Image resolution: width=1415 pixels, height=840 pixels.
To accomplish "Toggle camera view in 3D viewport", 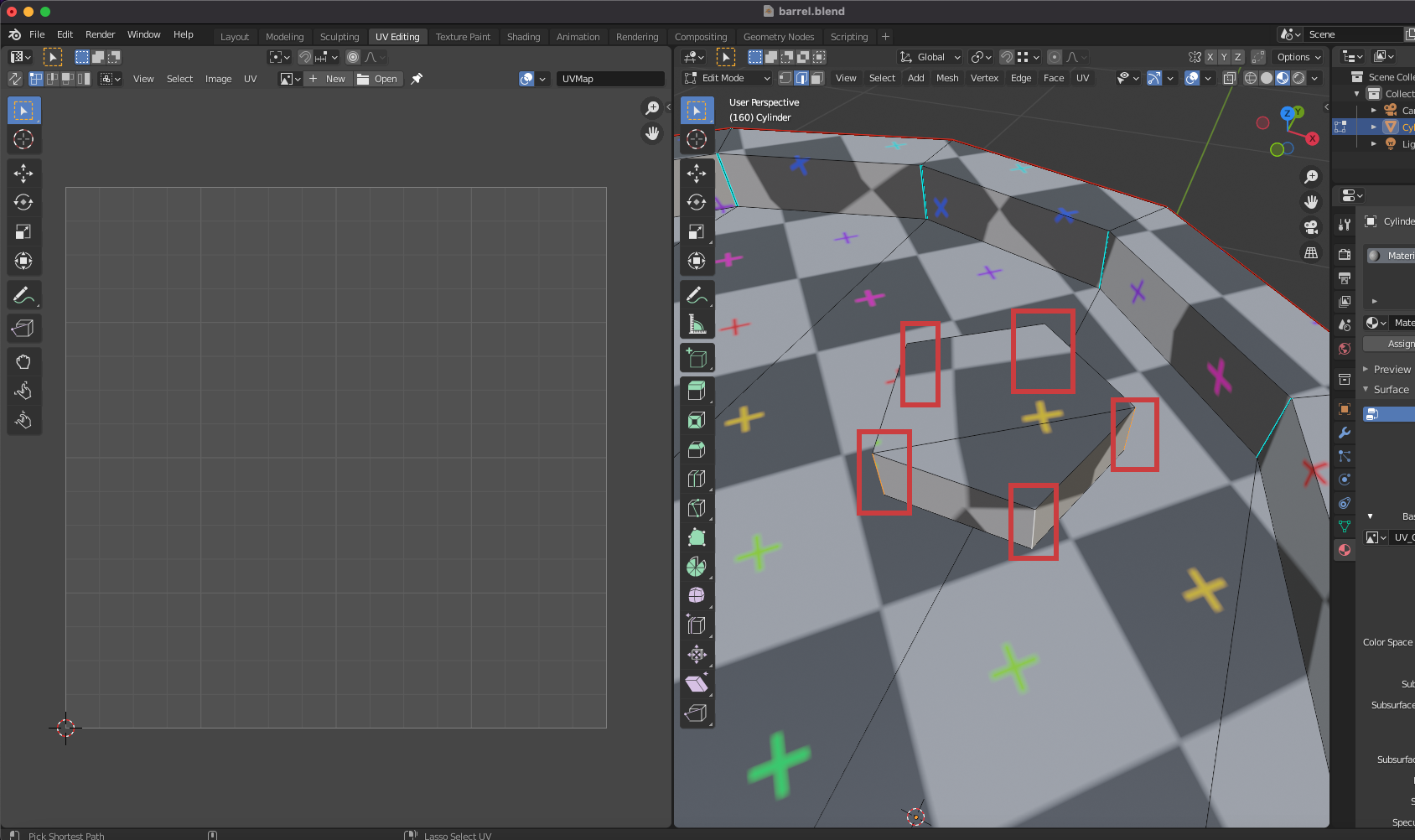I will tap(1311, 227).
